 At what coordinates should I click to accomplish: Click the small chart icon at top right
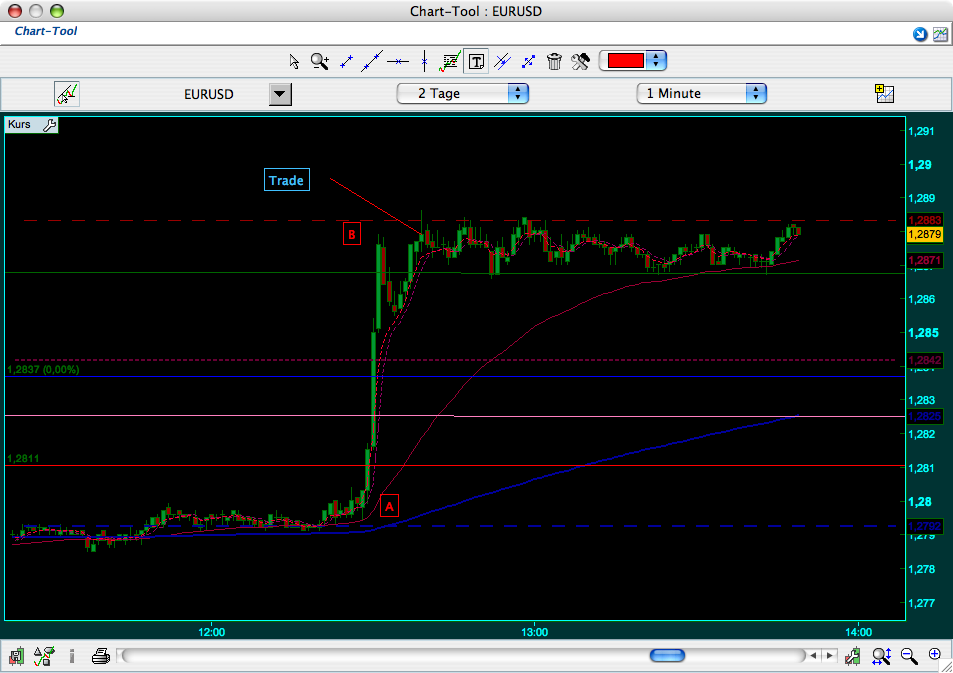[940, 35]
